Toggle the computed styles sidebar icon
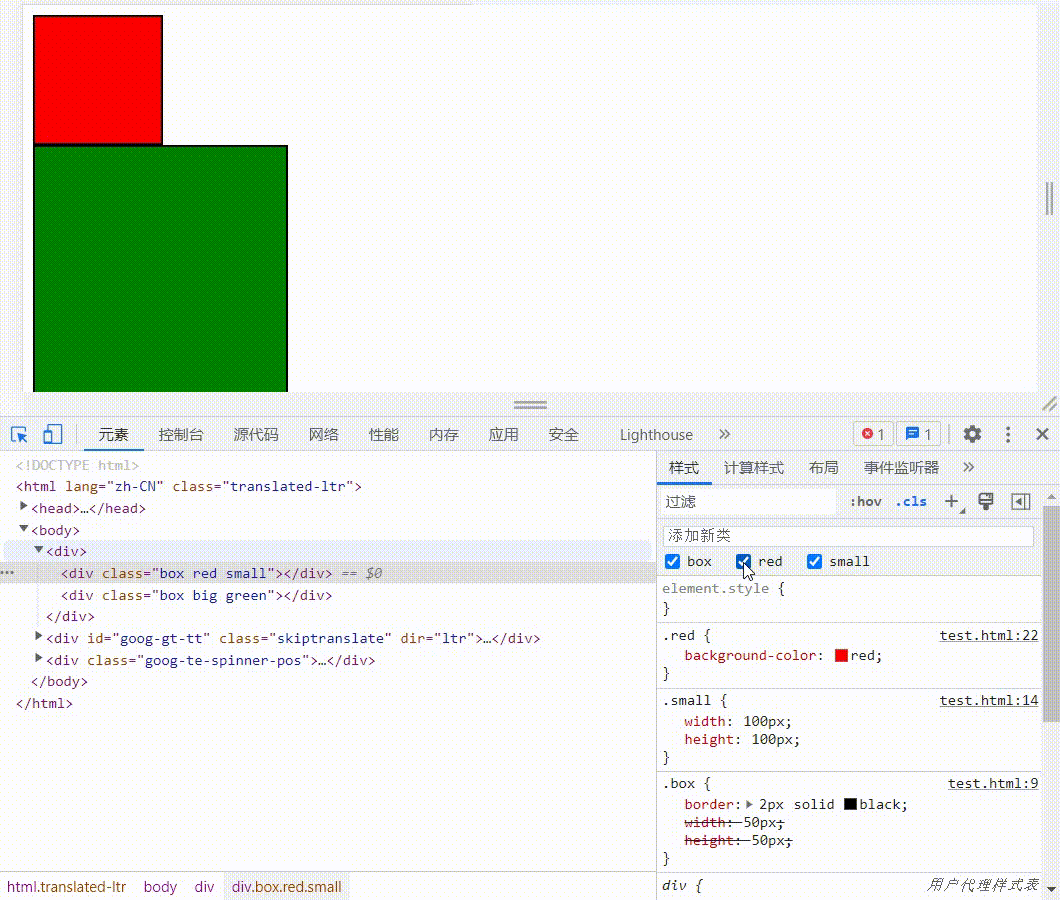This screenshot has height=900, width=1060. (1021, 501)
